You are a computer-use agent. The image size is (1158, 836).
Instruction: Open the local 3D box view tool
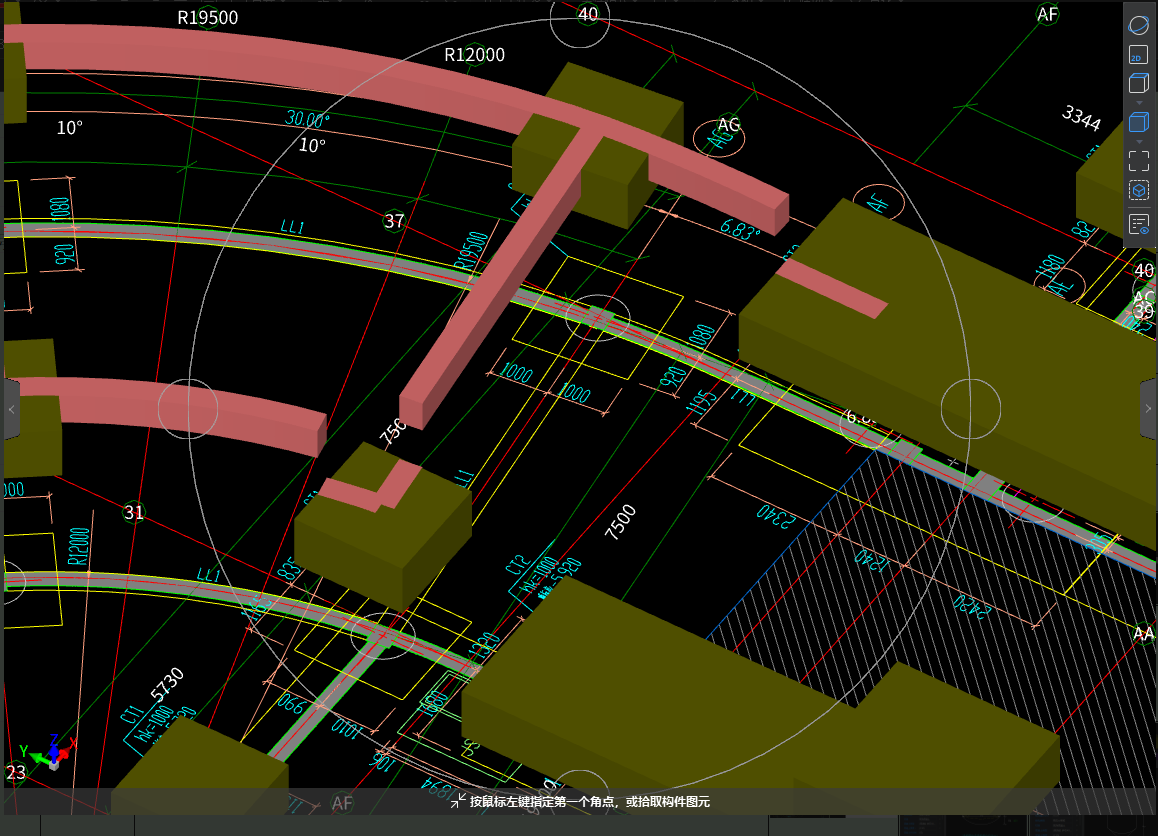pos(1139,191)
